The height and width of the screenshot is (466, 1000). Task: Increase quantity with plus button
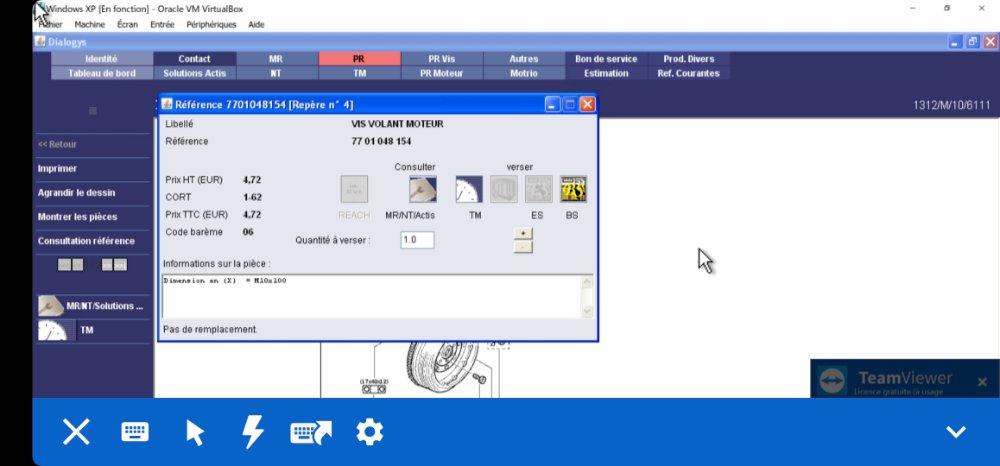[522, 233]
